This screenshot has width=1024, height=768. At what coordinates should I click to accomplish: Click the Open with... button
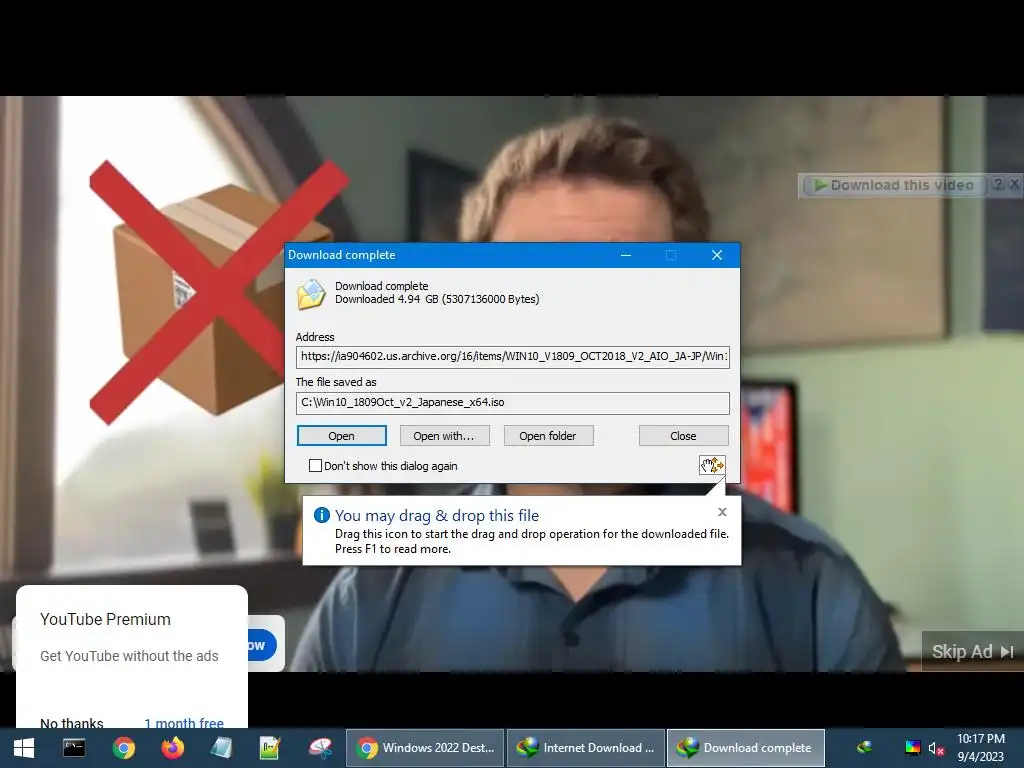[x=444, y=436]
